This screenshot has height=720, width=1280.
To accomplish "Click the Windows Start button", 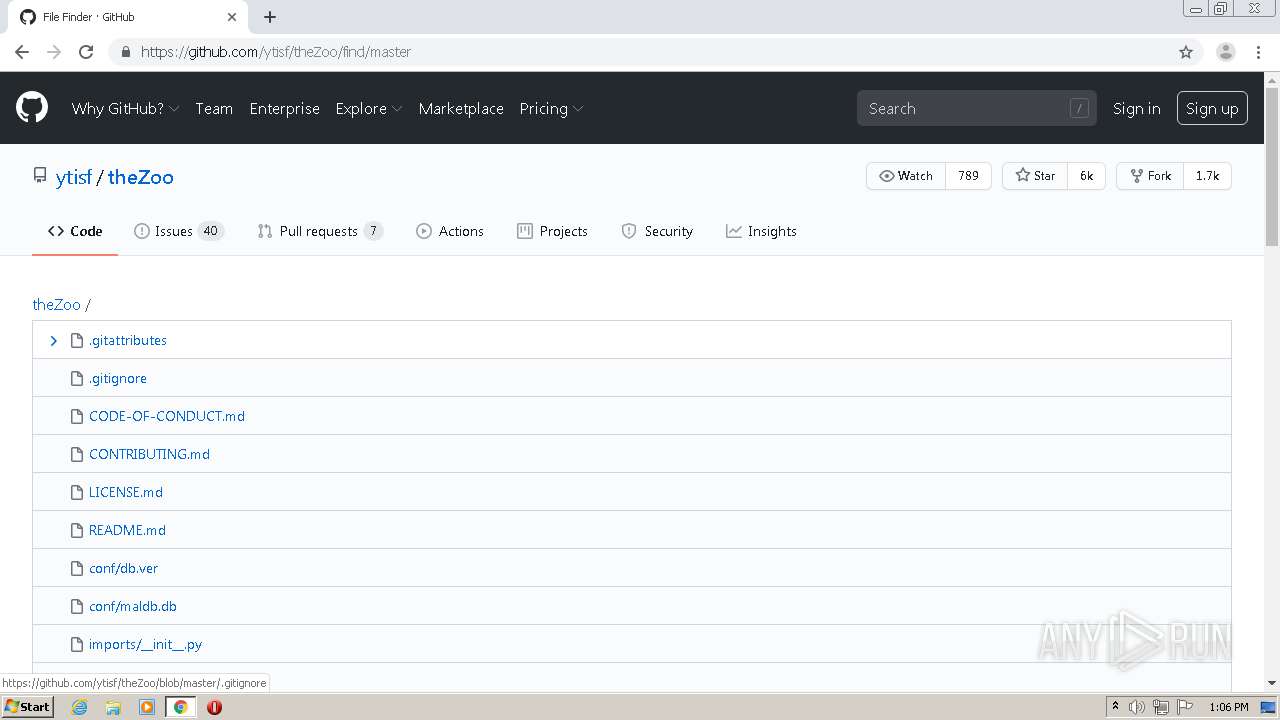I will click(x=27, y=707).
